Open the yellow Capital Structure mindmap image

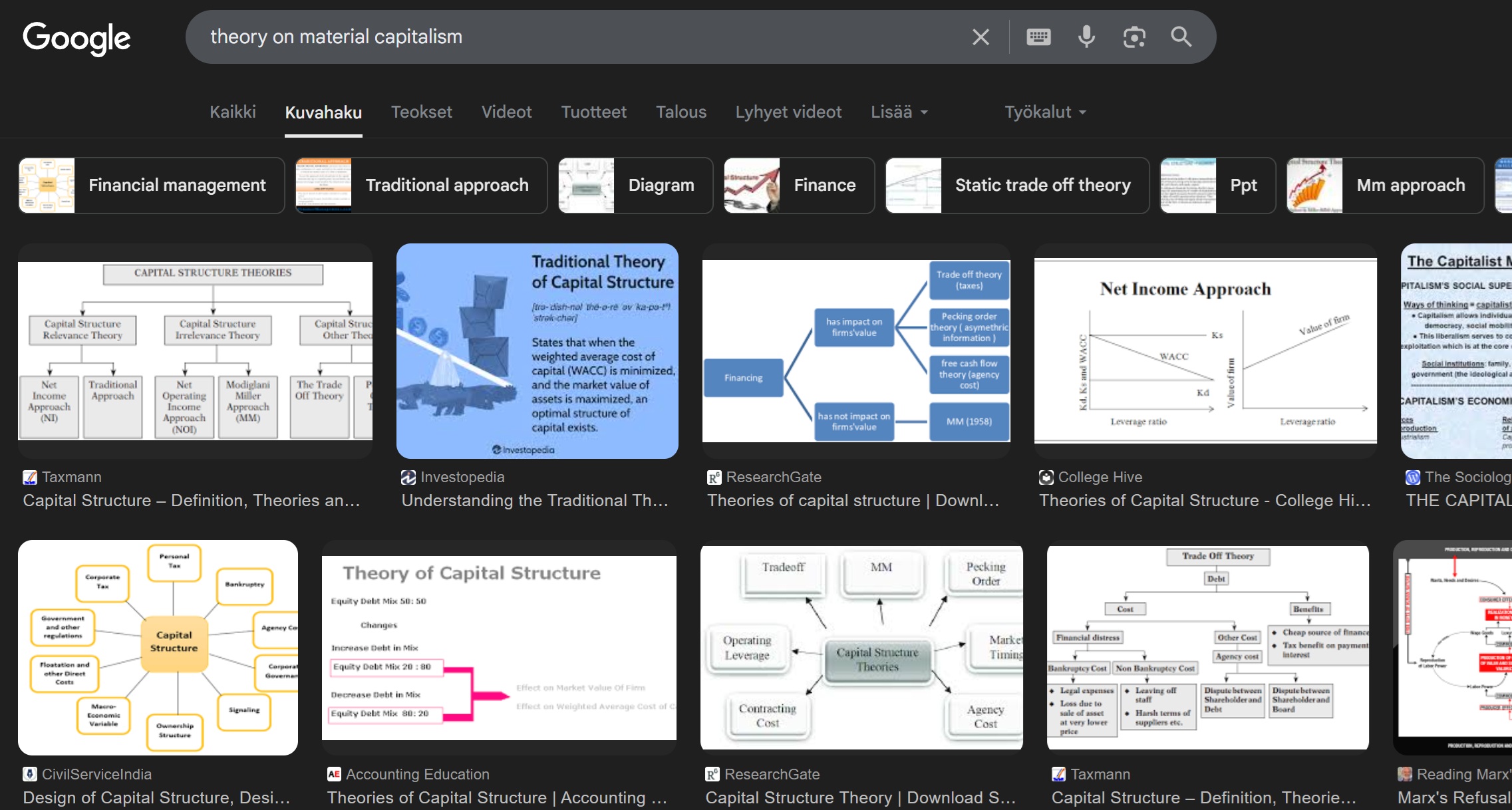[158, 648]
